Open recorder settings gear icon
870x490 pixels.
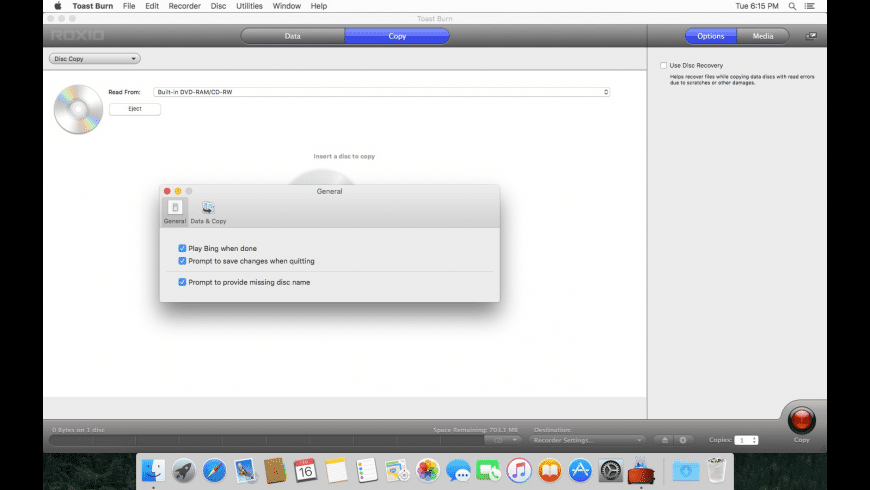pos(683,440)
